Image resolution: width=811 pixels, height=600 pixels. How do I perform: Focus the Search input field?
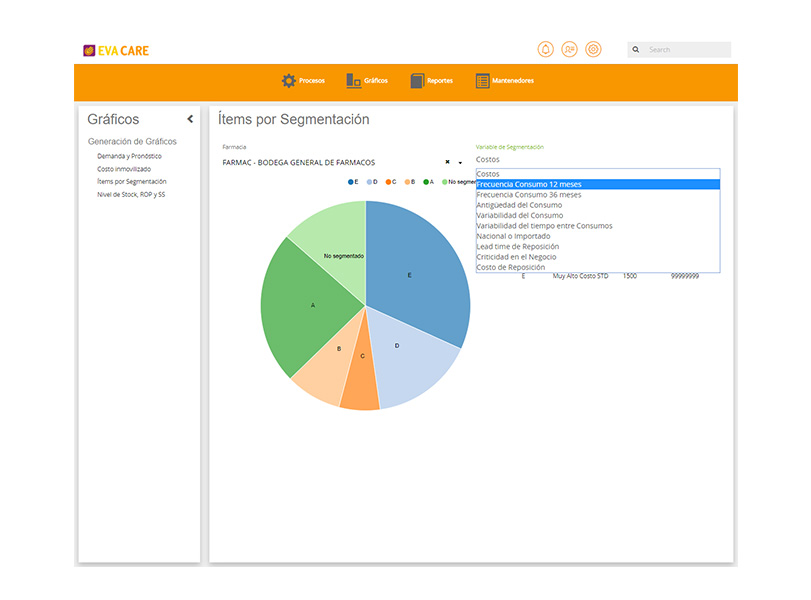[x=686, y=50]
